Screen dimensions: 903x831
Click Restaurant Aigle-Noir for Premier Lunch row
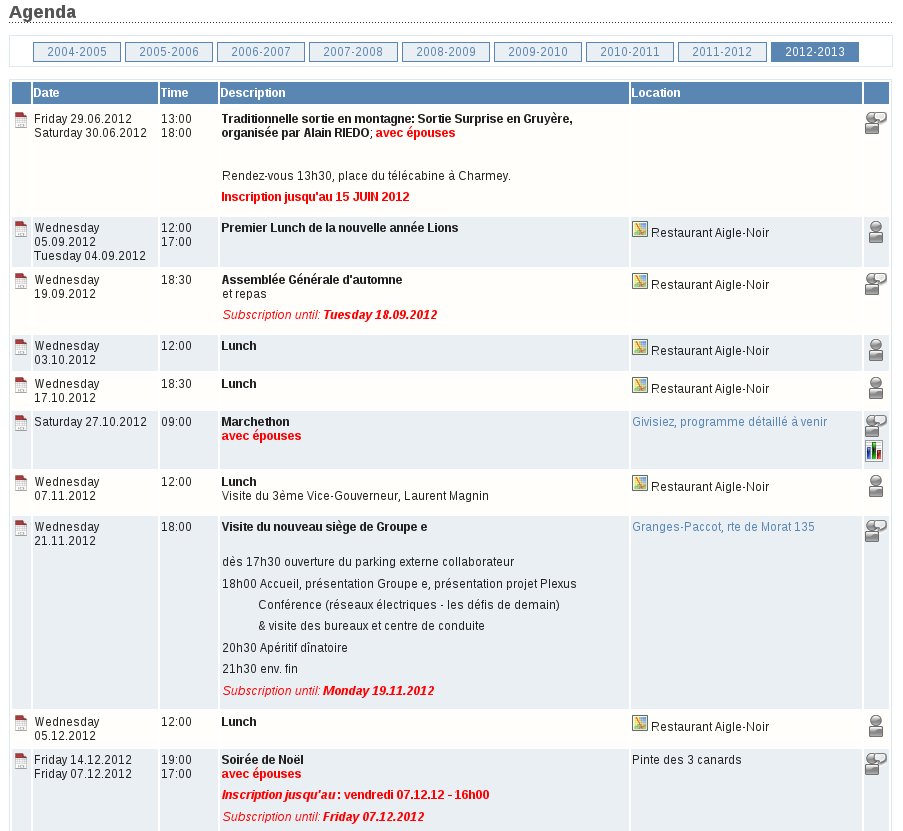point(710,233)
